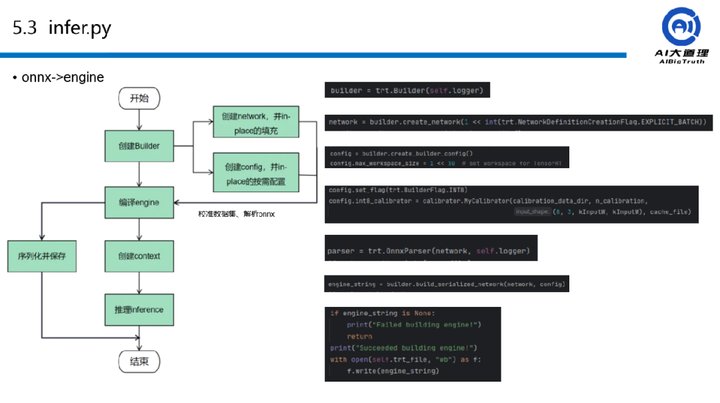
Task: Click the 'builder = trt.Builder(self.logger)' code block
Action: tap(407, 90)
